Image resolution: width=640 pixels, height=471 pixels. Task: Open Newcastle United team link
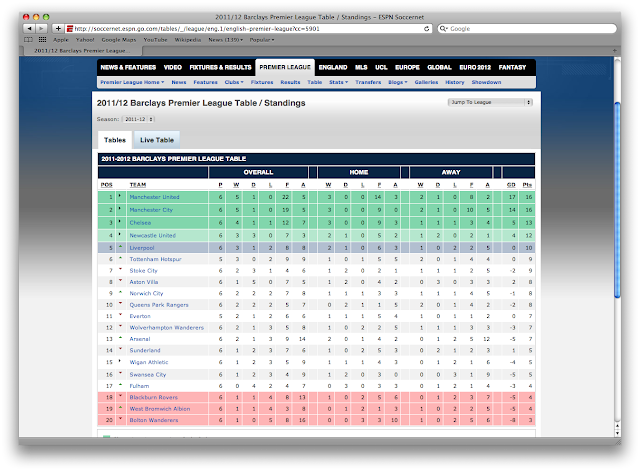coord(153,236)
